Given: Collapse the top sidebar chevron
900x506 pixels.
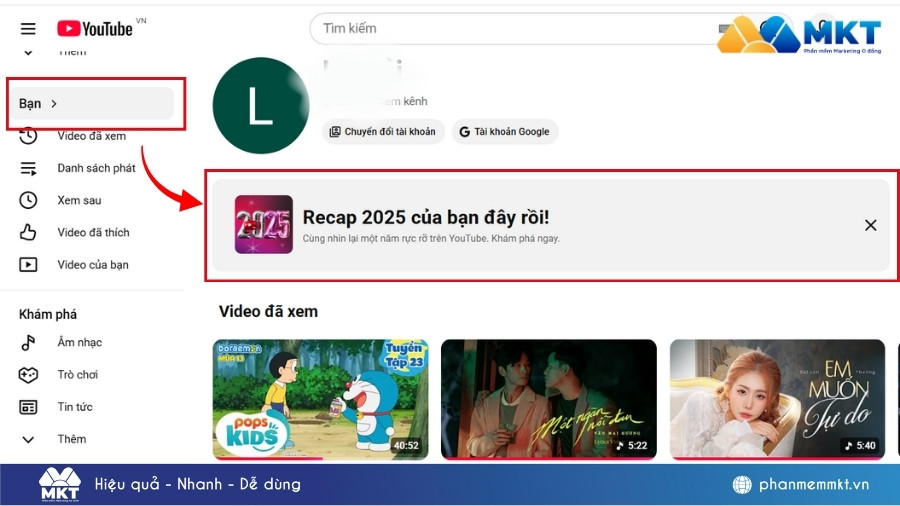Looking at the screenshot, I should click(x=28, y=52).
